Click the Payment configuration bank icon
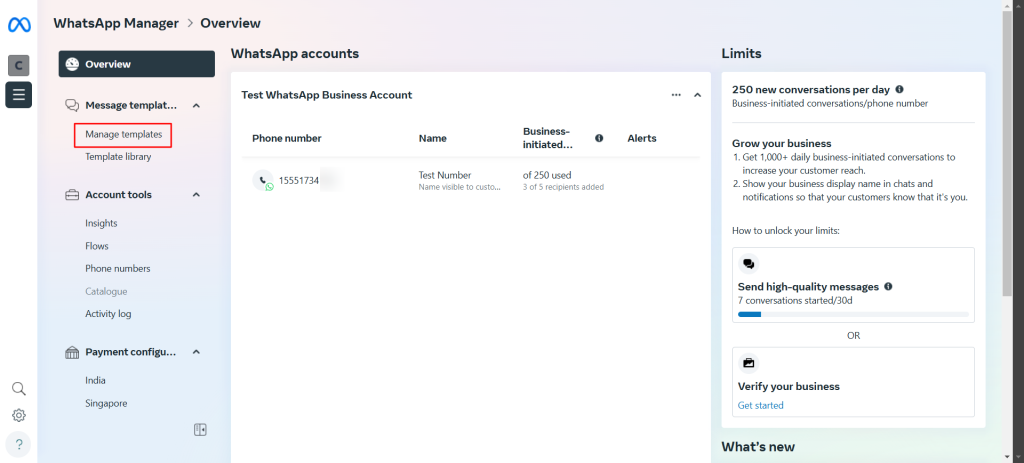The image size is (1024, 463). pyautogui.click(x=72, y=352)
